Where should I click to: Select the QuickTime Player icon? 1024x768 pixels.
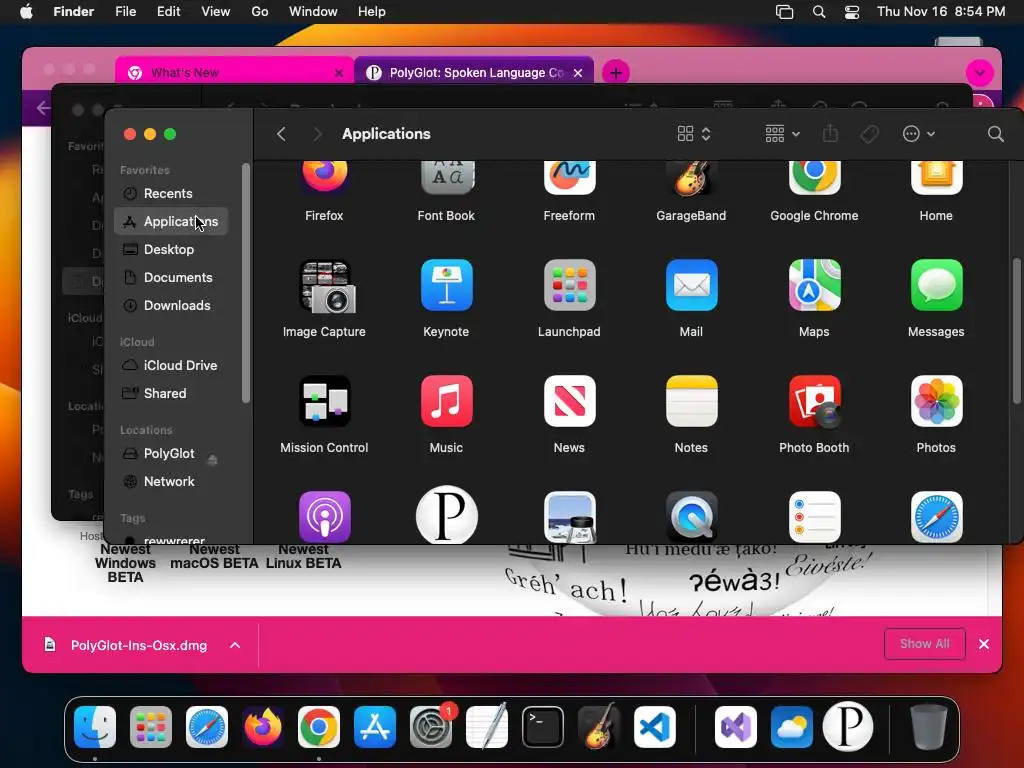691,517
